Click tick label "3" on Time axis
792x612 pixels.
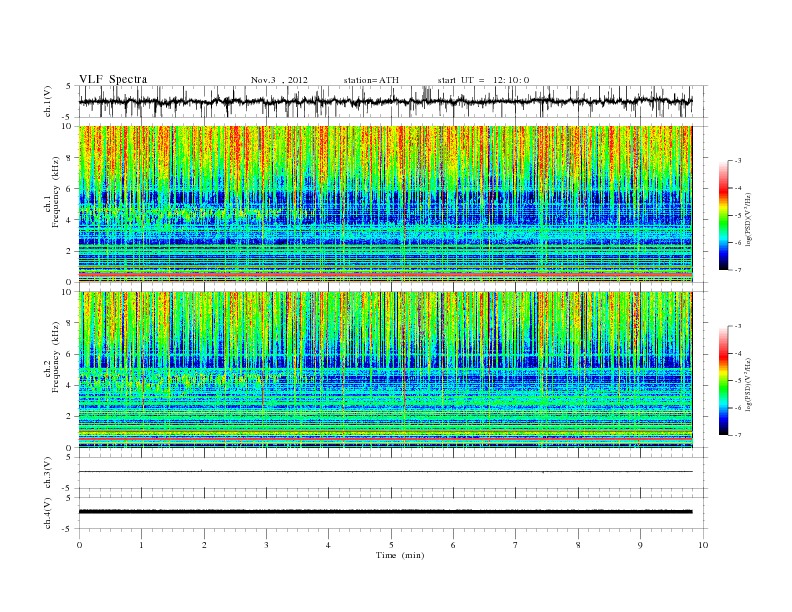pos(266,545)
